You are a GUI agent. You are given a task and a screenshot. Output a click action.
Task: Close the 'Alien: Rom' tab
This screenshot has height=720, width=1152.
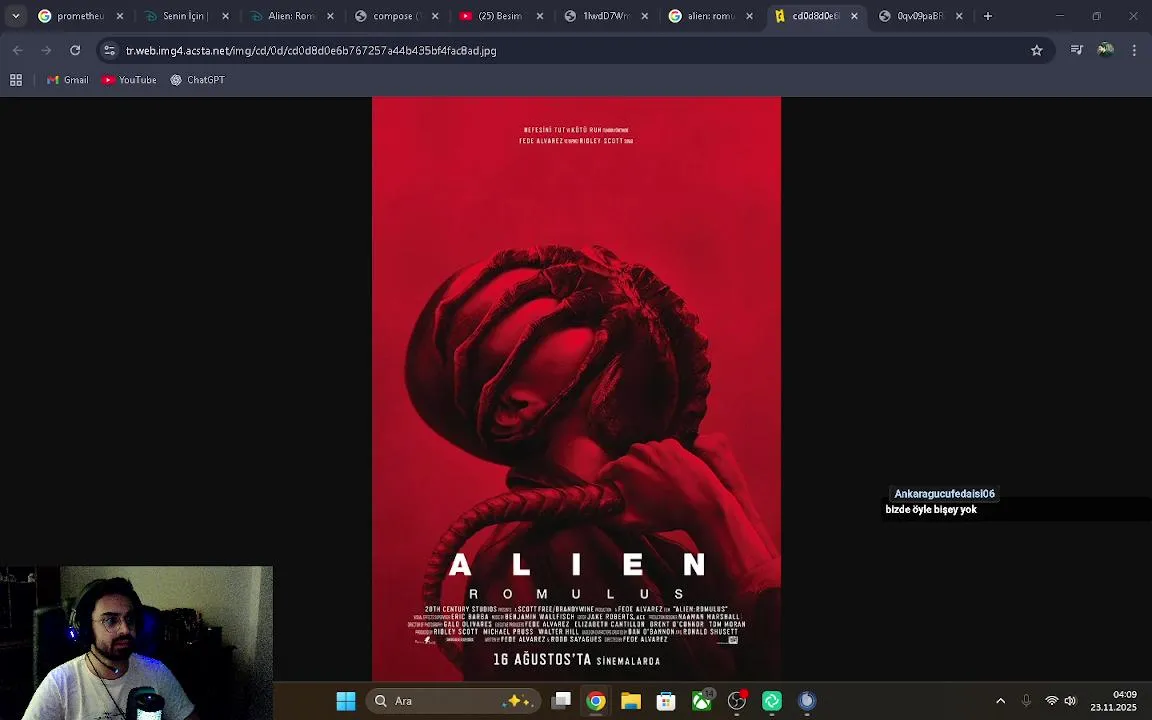[x=331, y=16]
